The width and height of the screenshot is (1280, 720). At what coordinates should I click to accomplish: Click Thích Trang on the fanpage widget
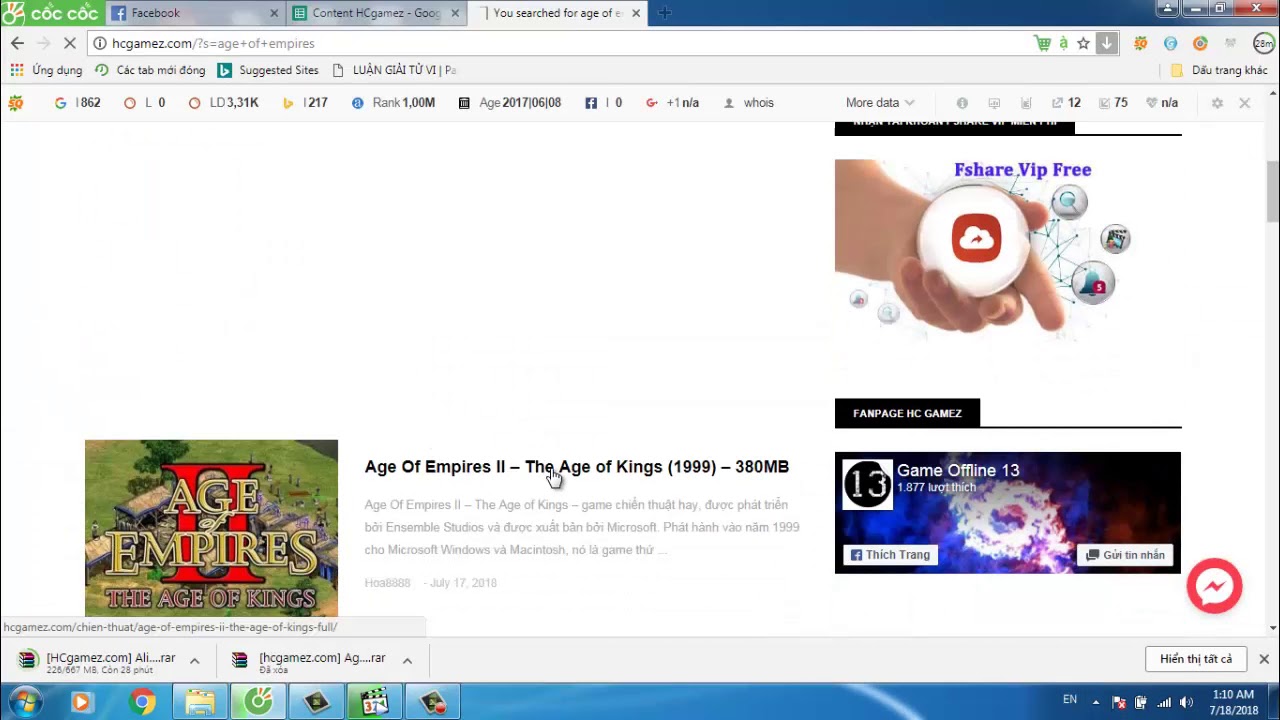(890, 555)
